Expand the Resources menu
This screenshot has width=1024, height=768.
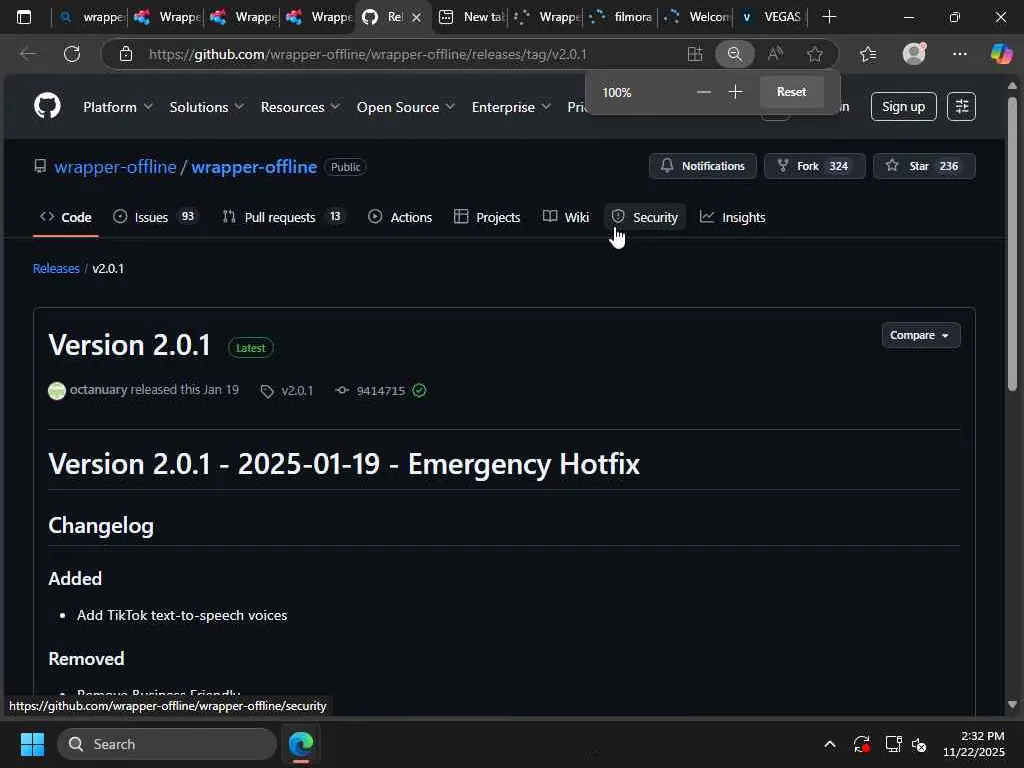(300, 107)
